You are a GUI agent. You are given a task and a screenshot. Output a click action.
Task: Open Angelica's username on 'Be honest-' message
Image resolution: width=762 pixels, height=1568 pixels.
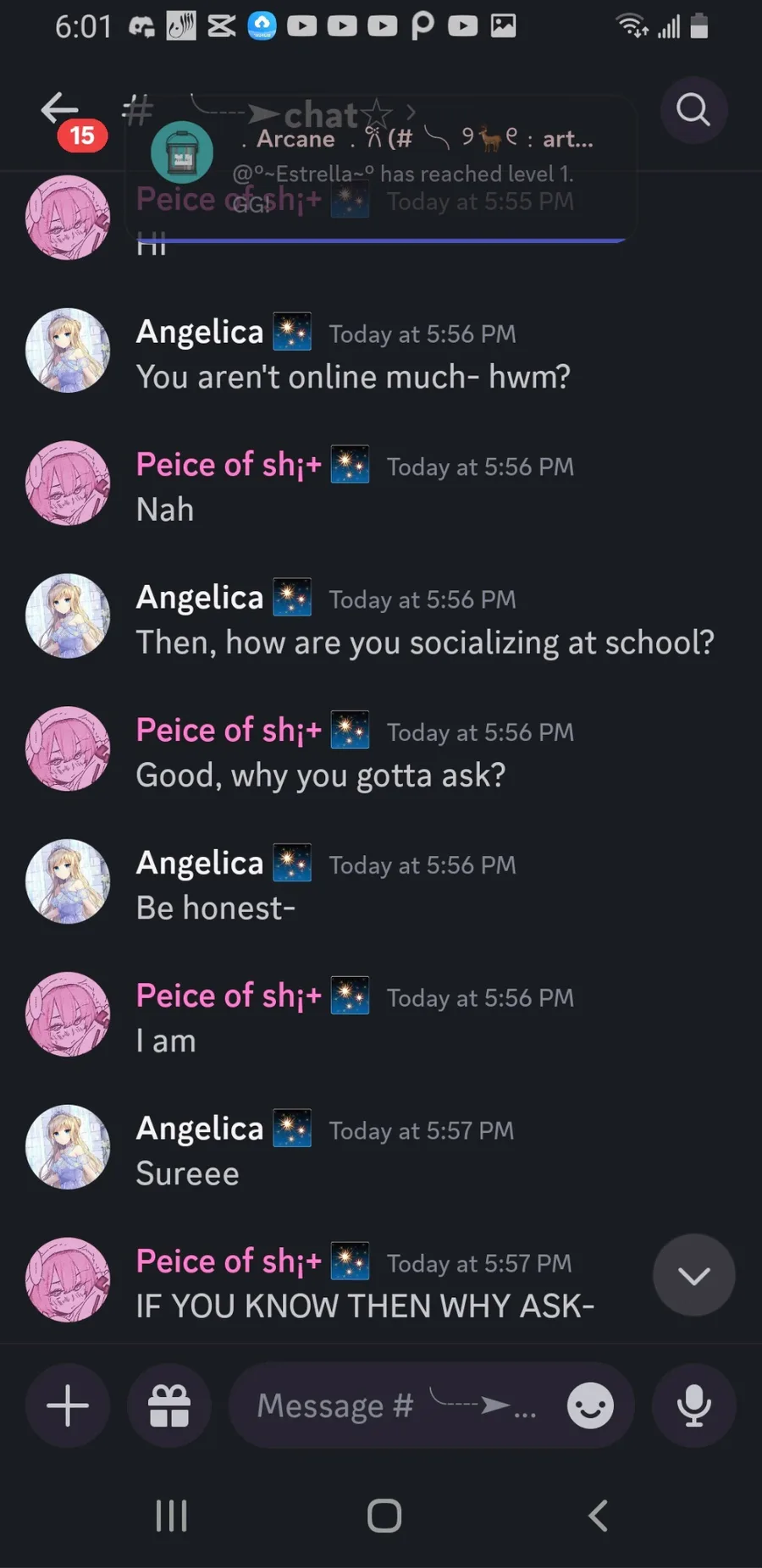click(x=200, y=863)
